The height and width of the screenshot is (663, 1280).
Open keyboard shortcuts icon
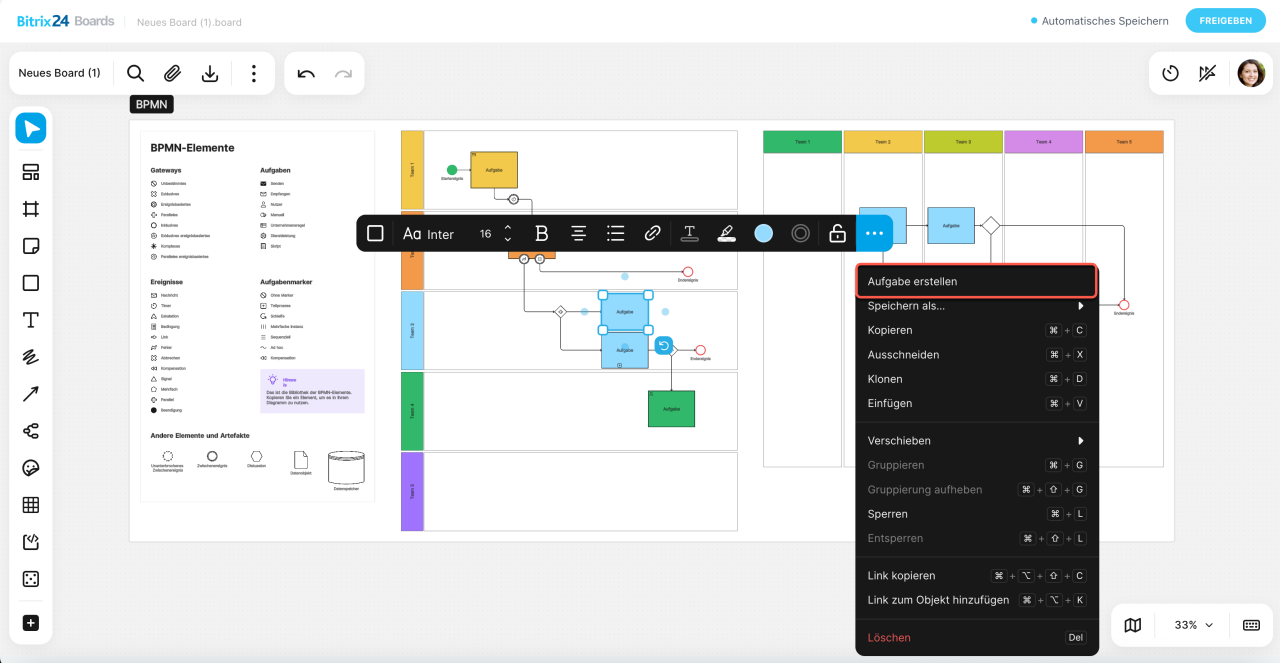tap(1251, 625)
